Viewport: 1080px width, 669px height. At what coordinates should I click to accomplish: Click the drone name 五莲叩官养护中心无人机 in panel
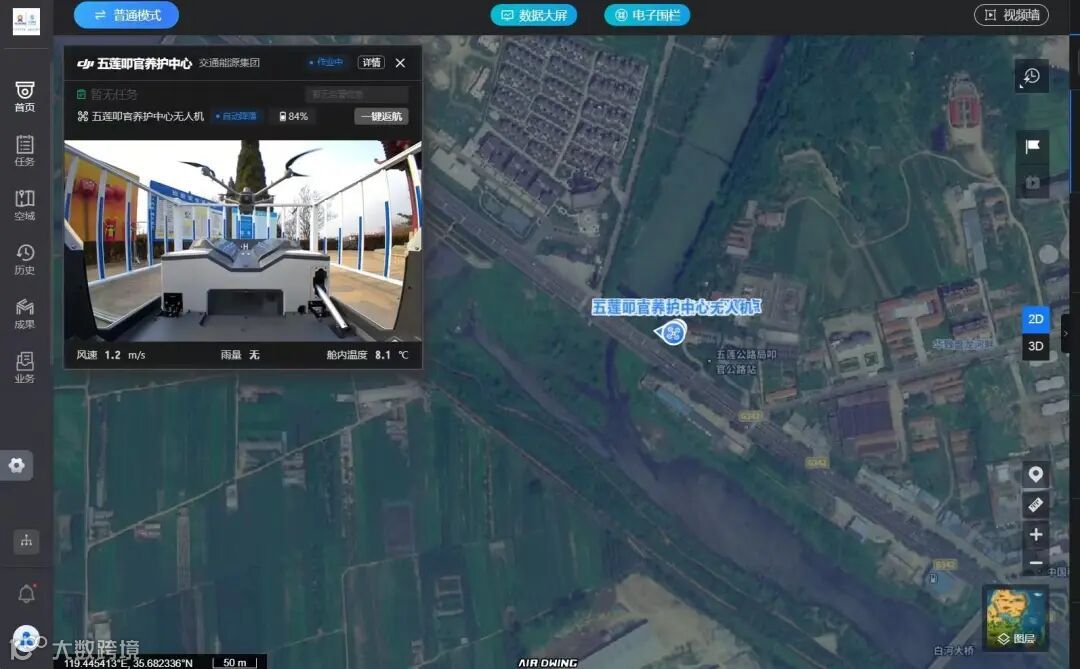coord(148,116)
